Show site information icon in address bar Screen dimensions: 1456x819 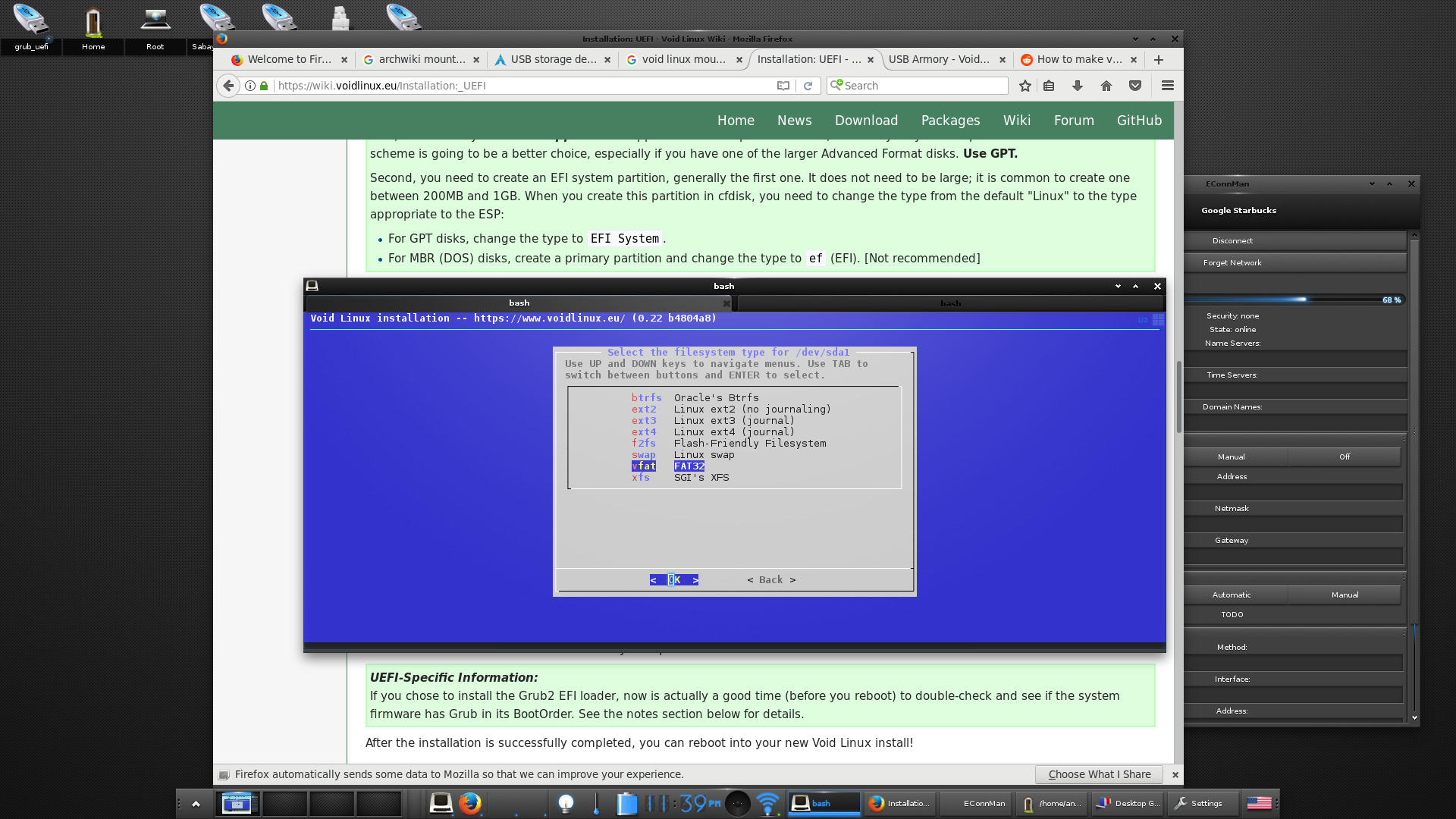pos(250,86)
